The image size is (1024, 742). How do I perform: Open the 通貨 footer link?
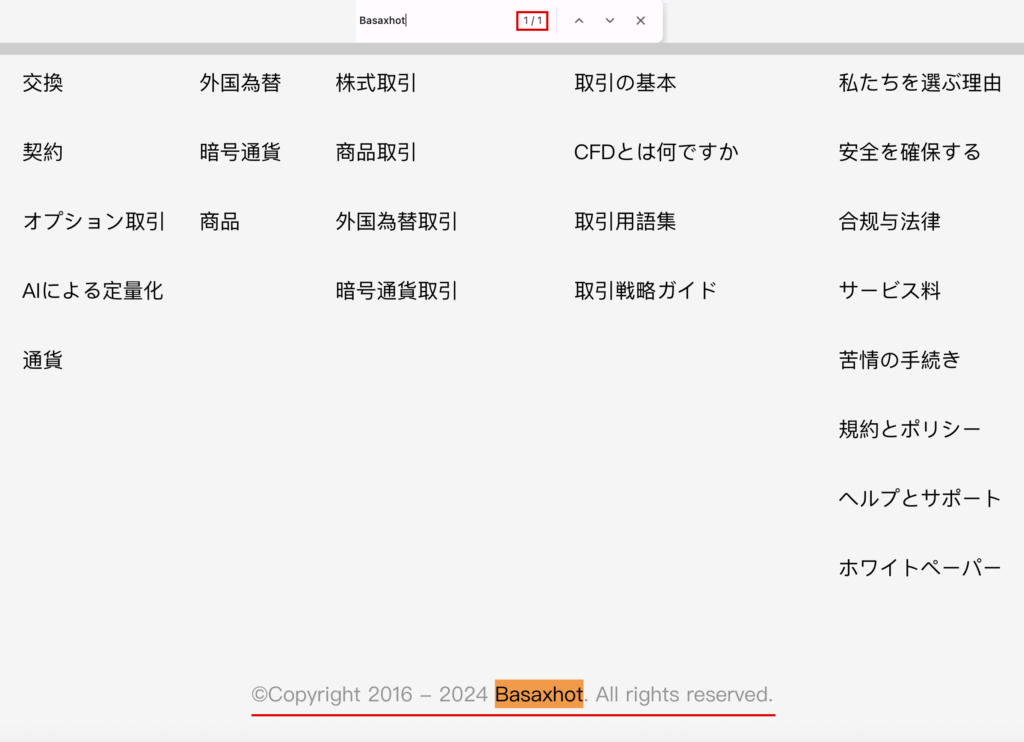(43, 360)
